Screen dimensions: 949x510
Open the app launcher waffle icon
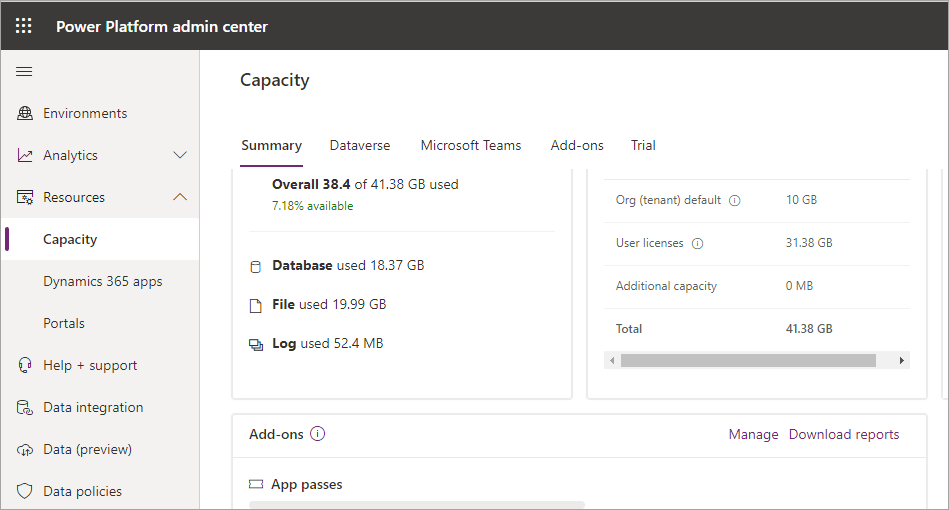point(24,26)
